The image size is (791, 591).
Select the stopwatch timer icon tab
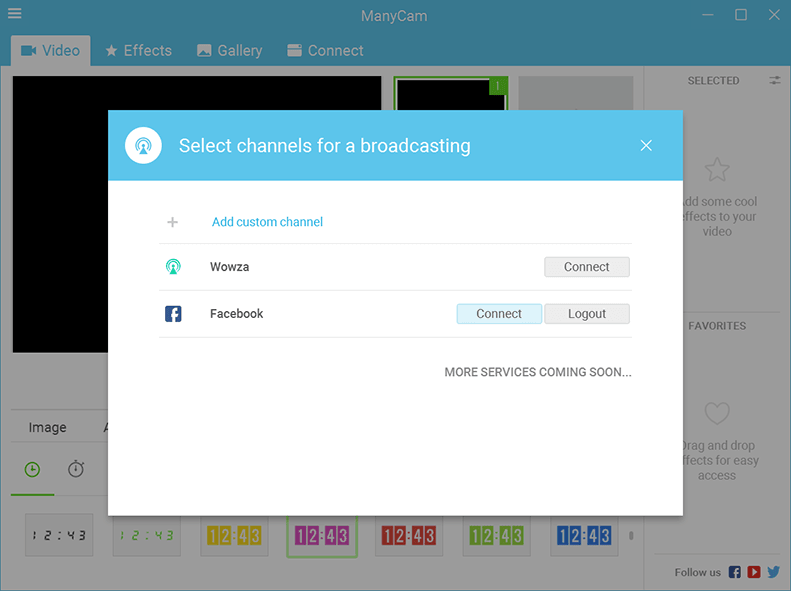tap(76, 469)
